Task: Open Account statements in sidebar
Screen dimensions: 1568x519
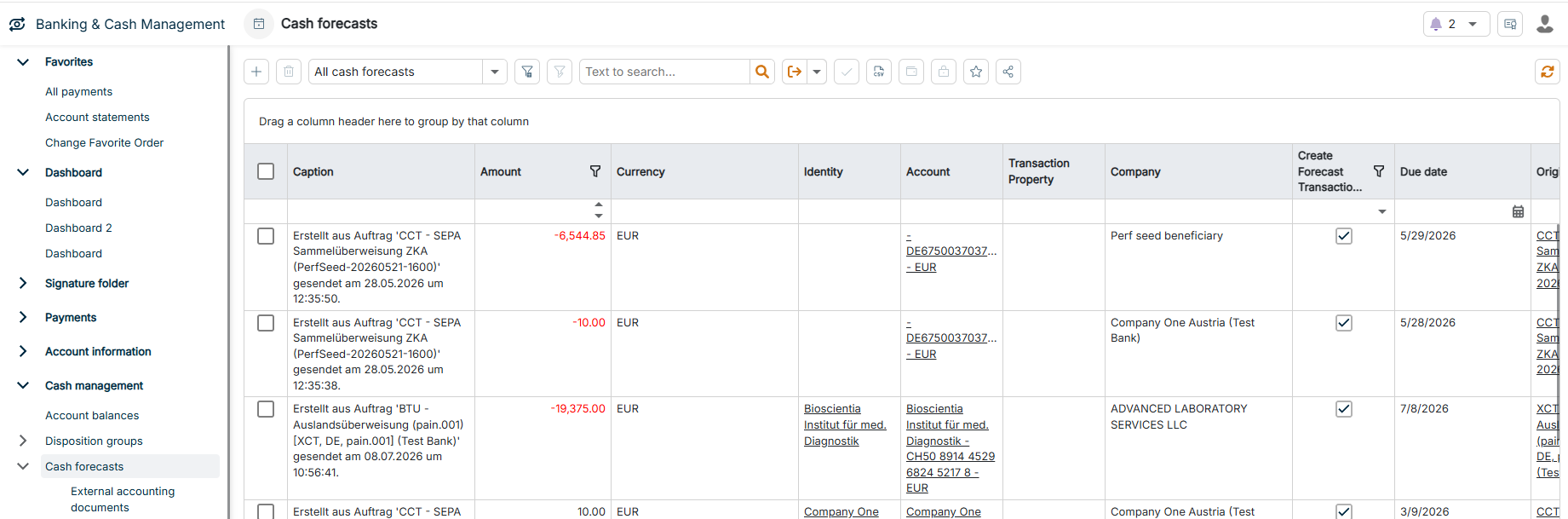Action: (97, 117)
